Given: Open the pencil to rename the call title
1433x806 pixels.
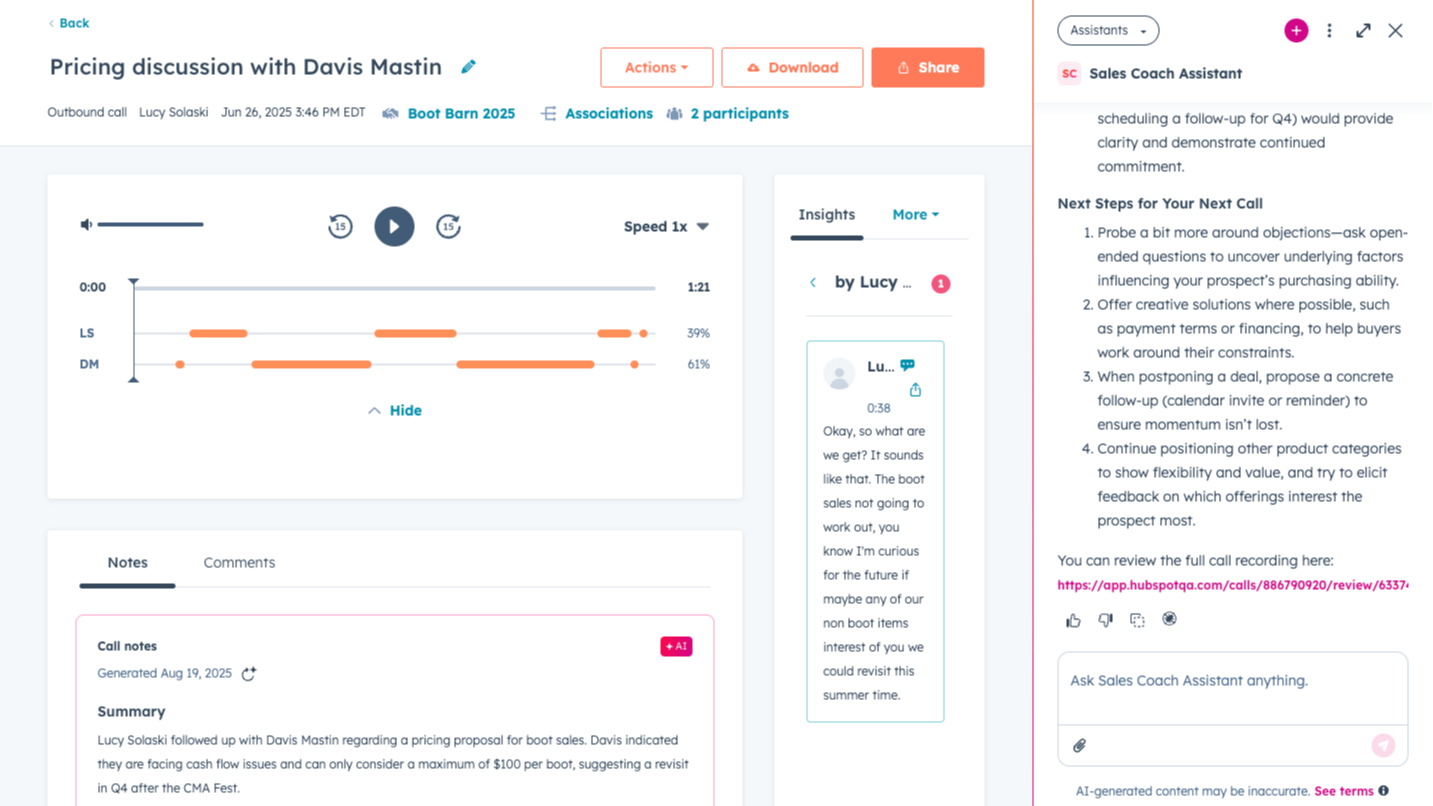Looking at the screenshot, I should click(467, 66).
